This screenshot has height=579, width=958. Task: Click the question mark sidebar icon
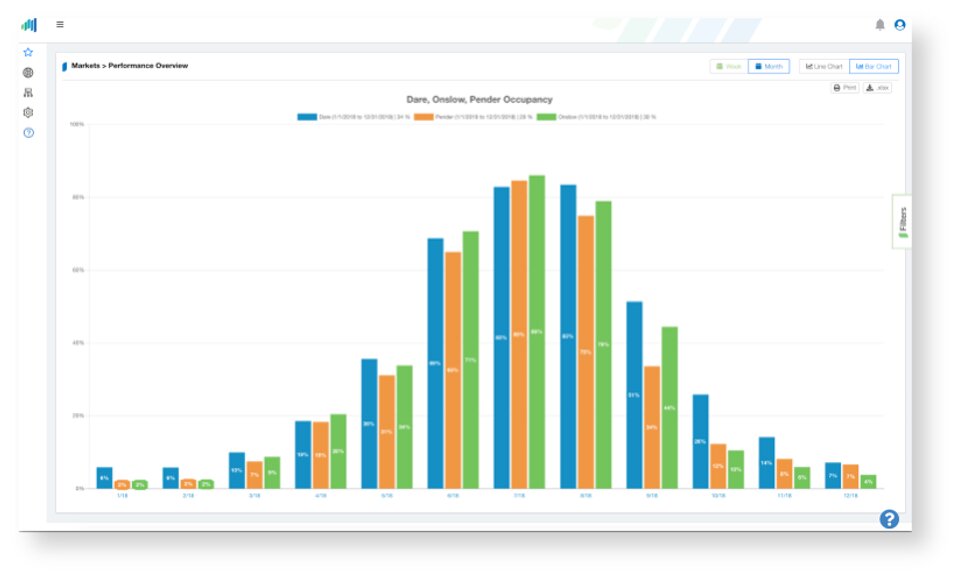(x=29, y=133)
